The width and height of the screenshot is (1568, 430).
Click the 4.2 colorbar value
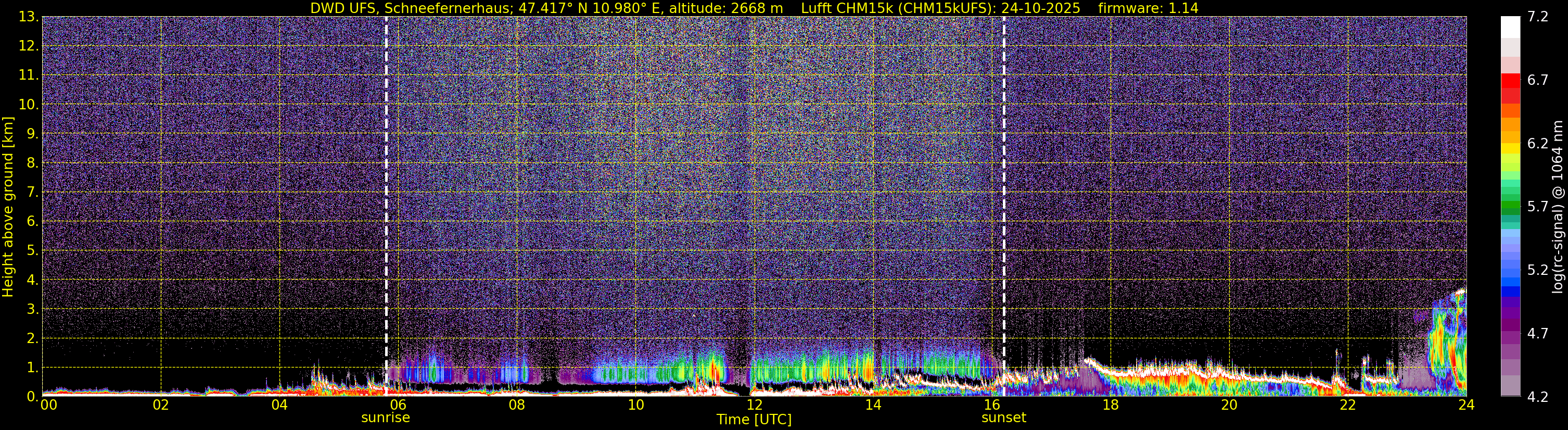coord(1538,397)
